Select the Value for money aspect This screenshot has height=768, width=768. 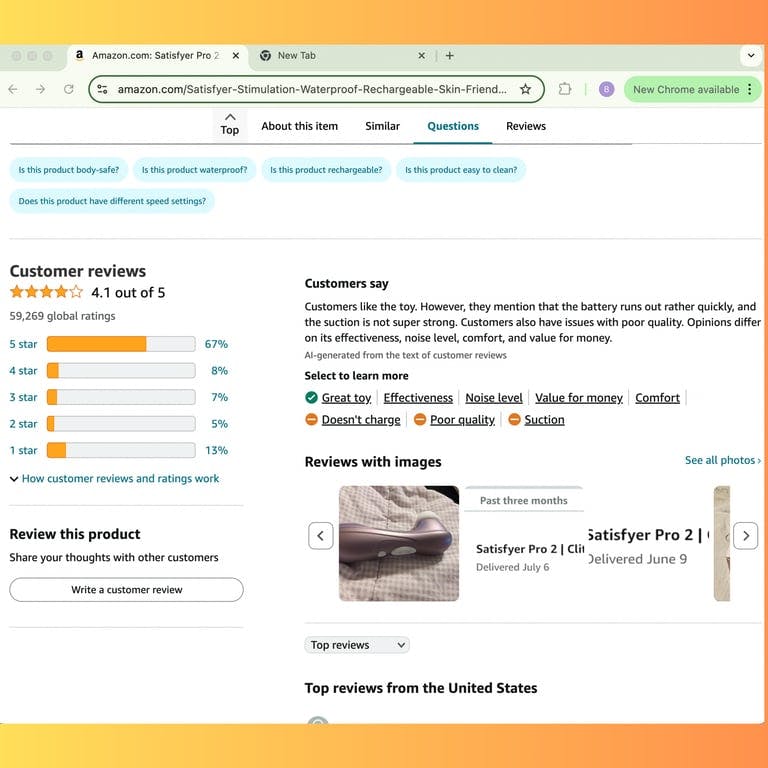(578, 398)
